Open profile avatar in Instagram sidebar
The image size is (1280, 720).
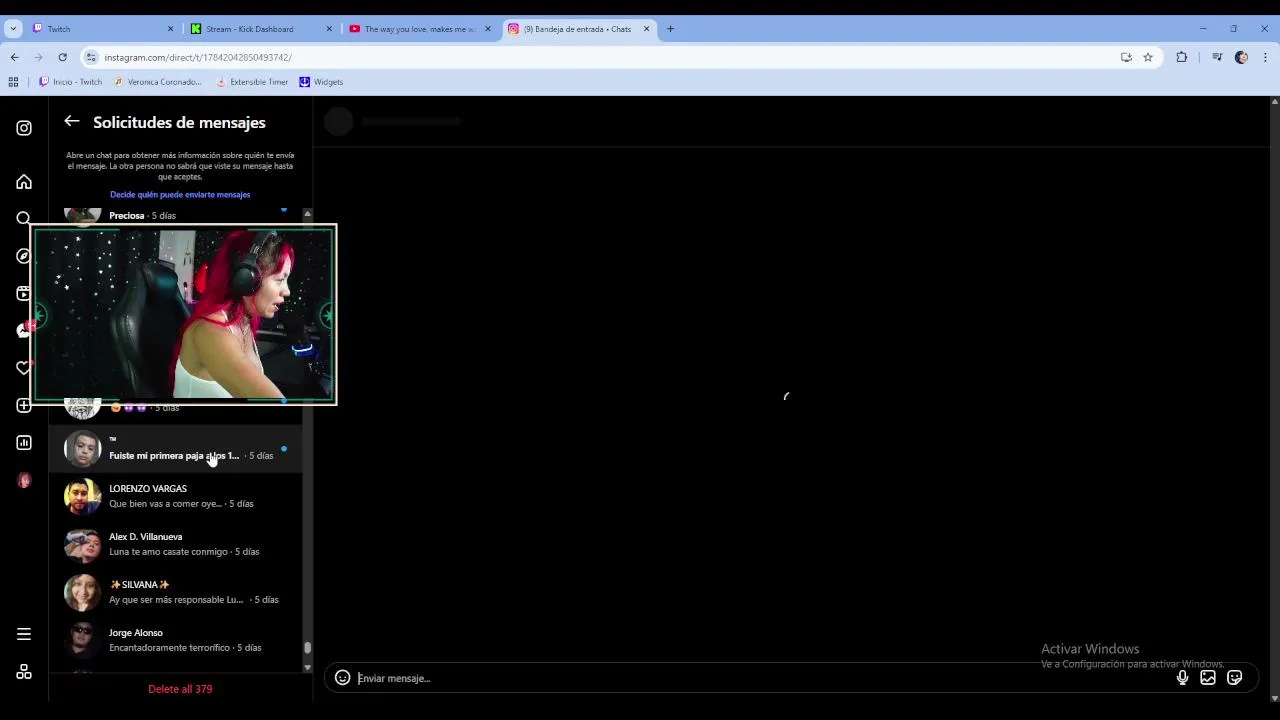click(x=24, y=481)
